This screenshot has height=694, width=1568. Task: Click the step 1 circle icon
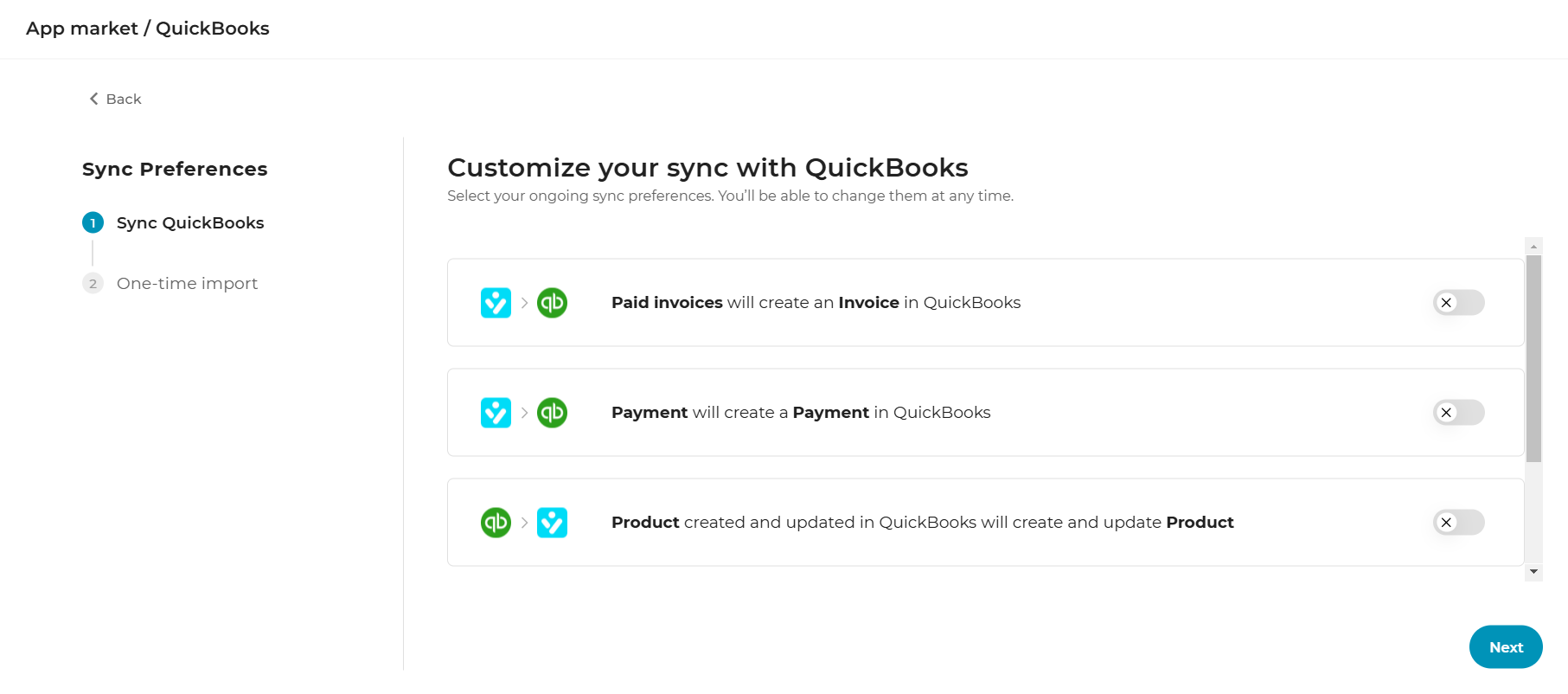pyautogui.click(x=93, y=223)
